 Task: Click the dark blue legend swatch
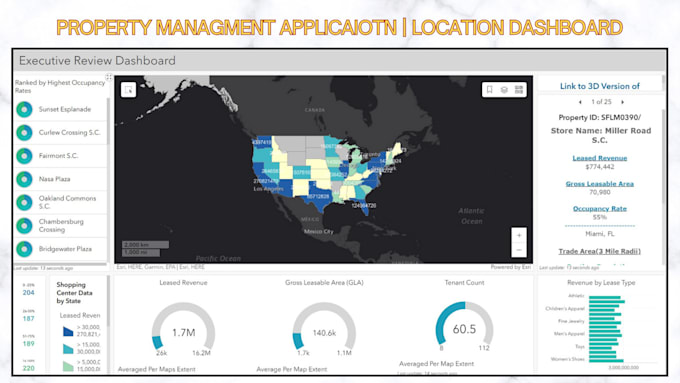(68, 331)
